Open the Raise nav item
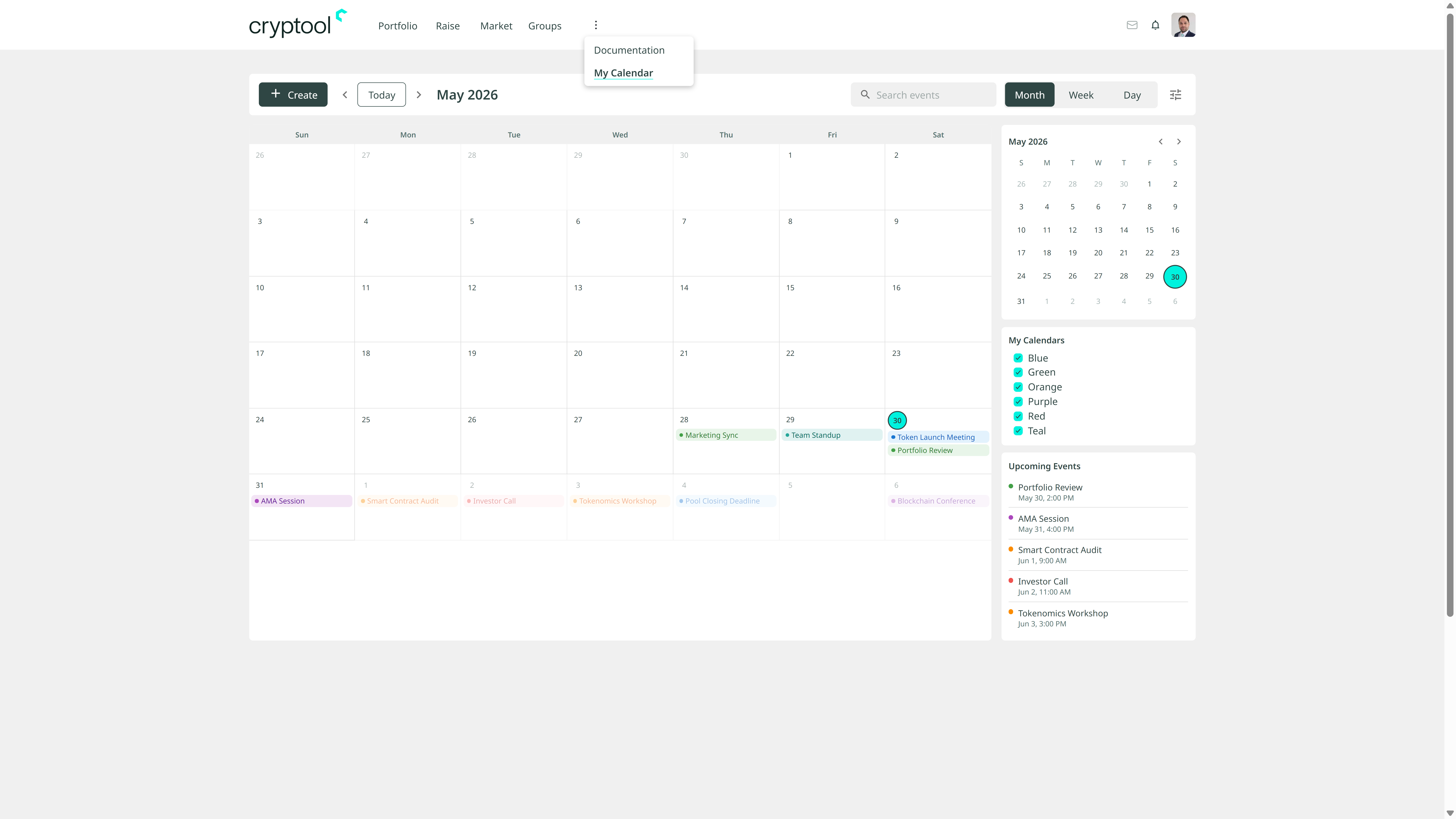 pos(448,26)
